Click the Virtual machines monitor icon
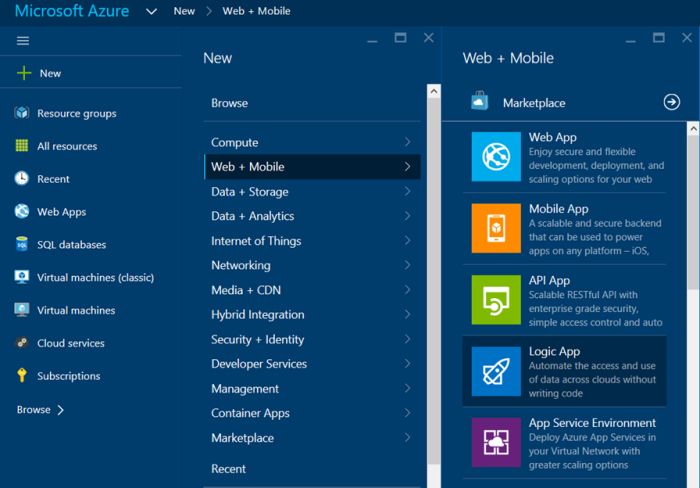The width and height of the screenshot is (700, 488). [x=21, y=309]
